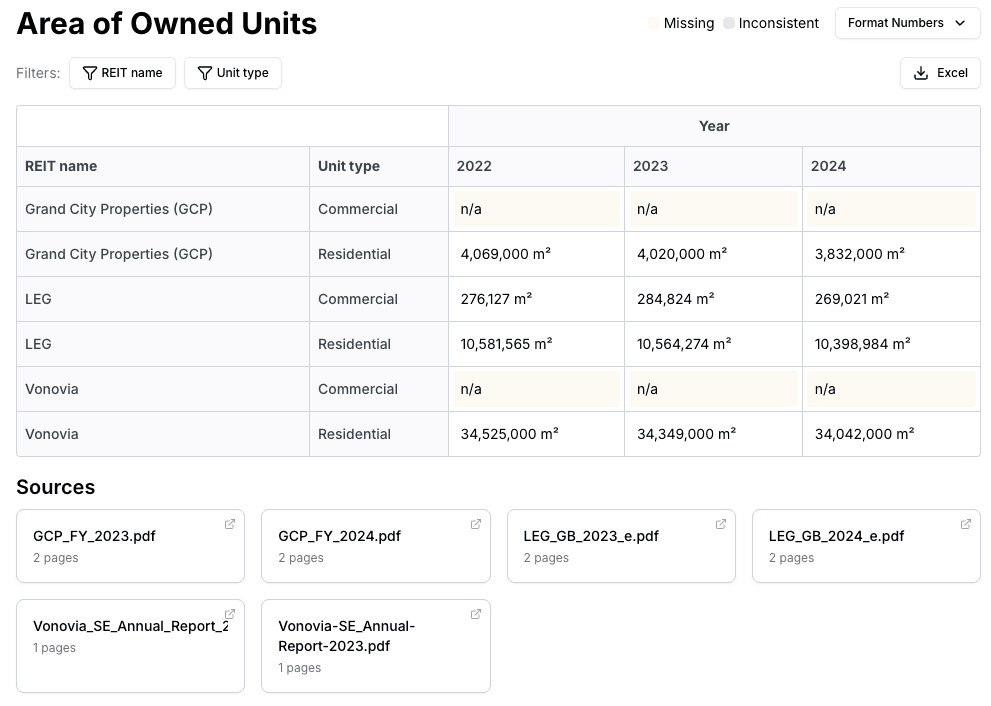Image resolution: width=991 pixels, height=706 pixels.
Task: Click the funnel icon beside REIT name filter
Action: coord(90,73)
